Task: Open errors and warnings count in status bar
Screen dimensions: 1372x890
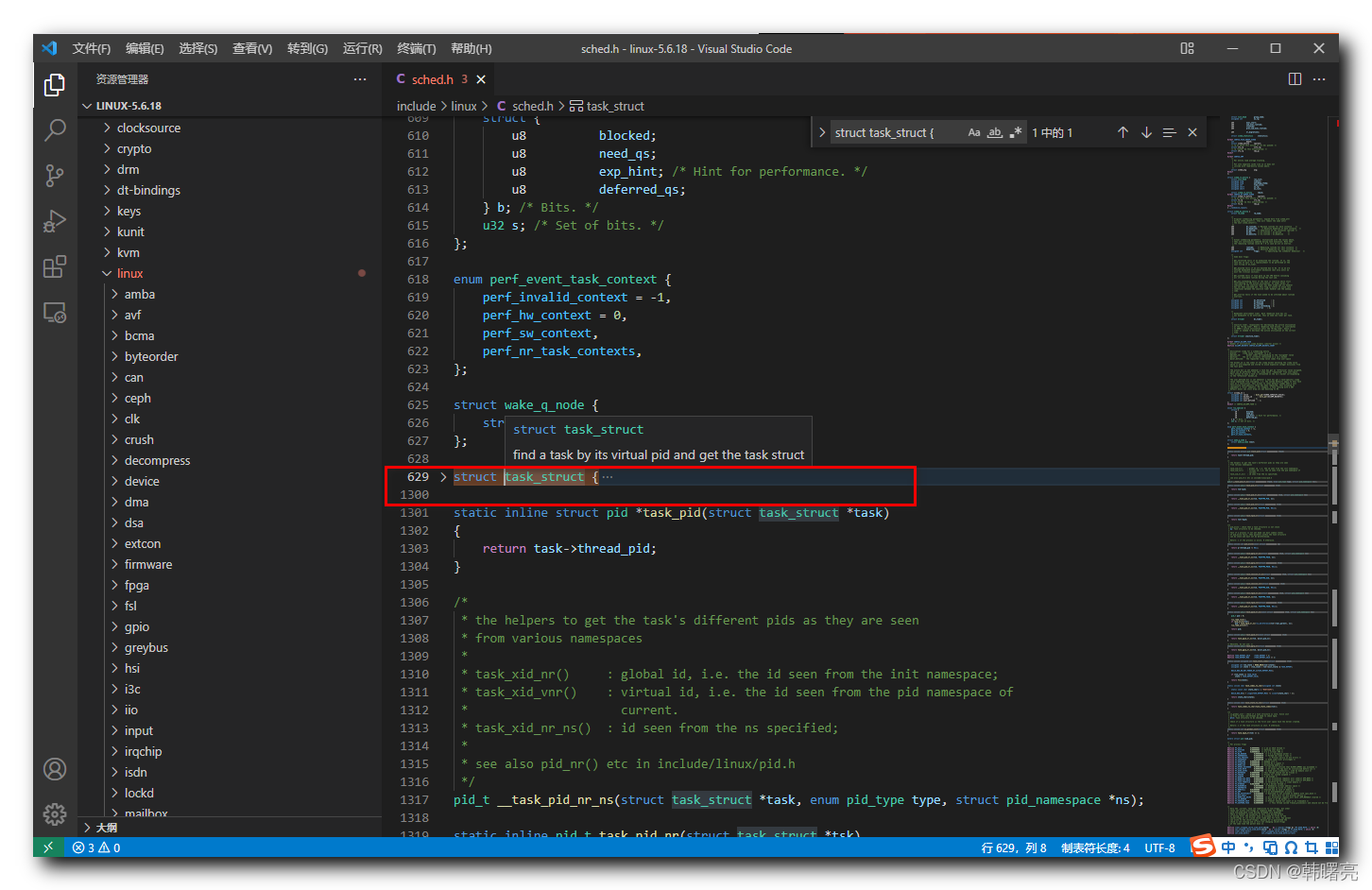Action: (x=96, y=847)
